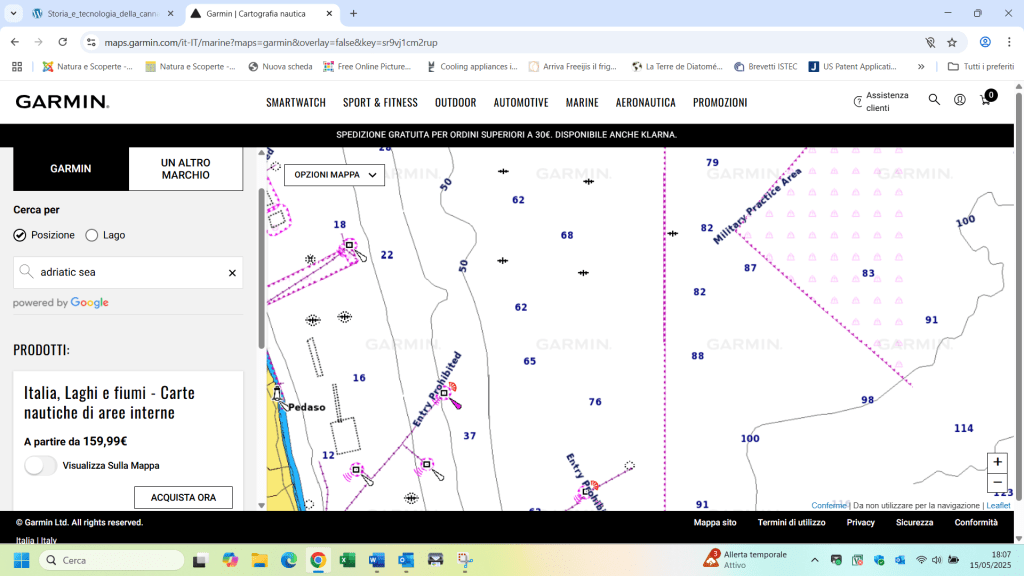Clear the adriatic sea search text

[232, 272]
